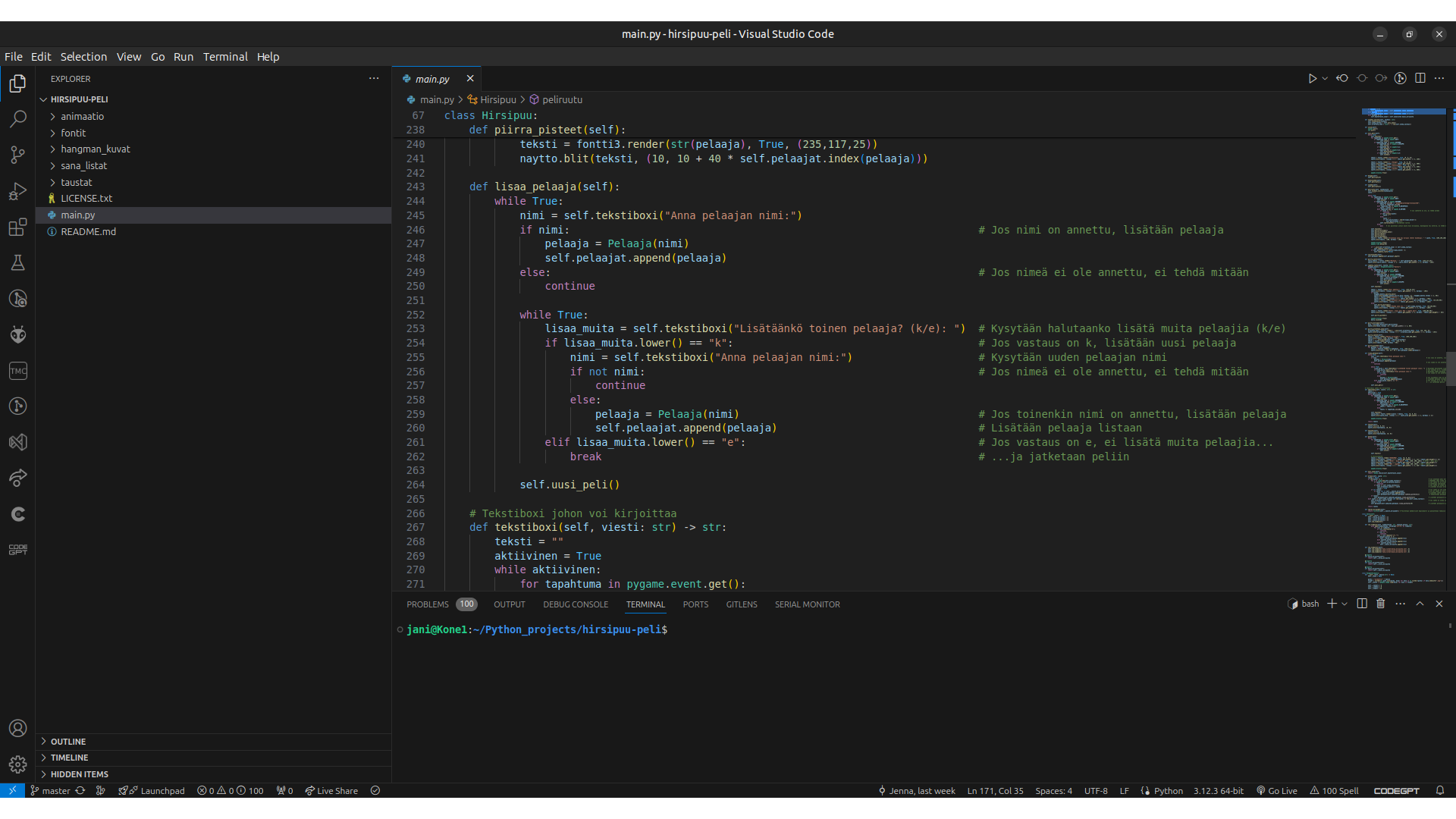Toggle Go Live server in status bar

pyautogui.click(x=1277, y=790)
